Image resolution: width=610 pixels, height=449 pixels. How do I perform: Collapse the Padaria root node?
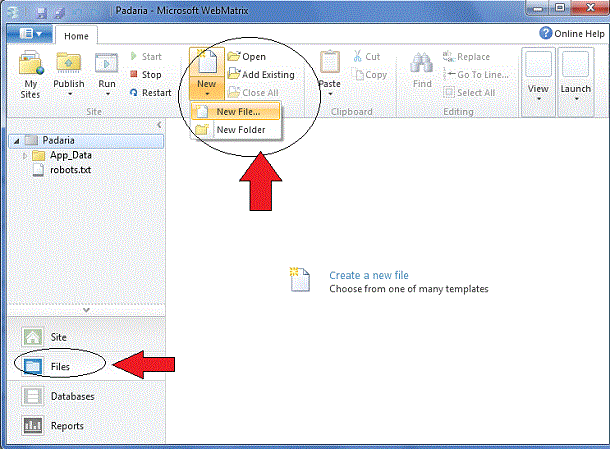[16, 141]
